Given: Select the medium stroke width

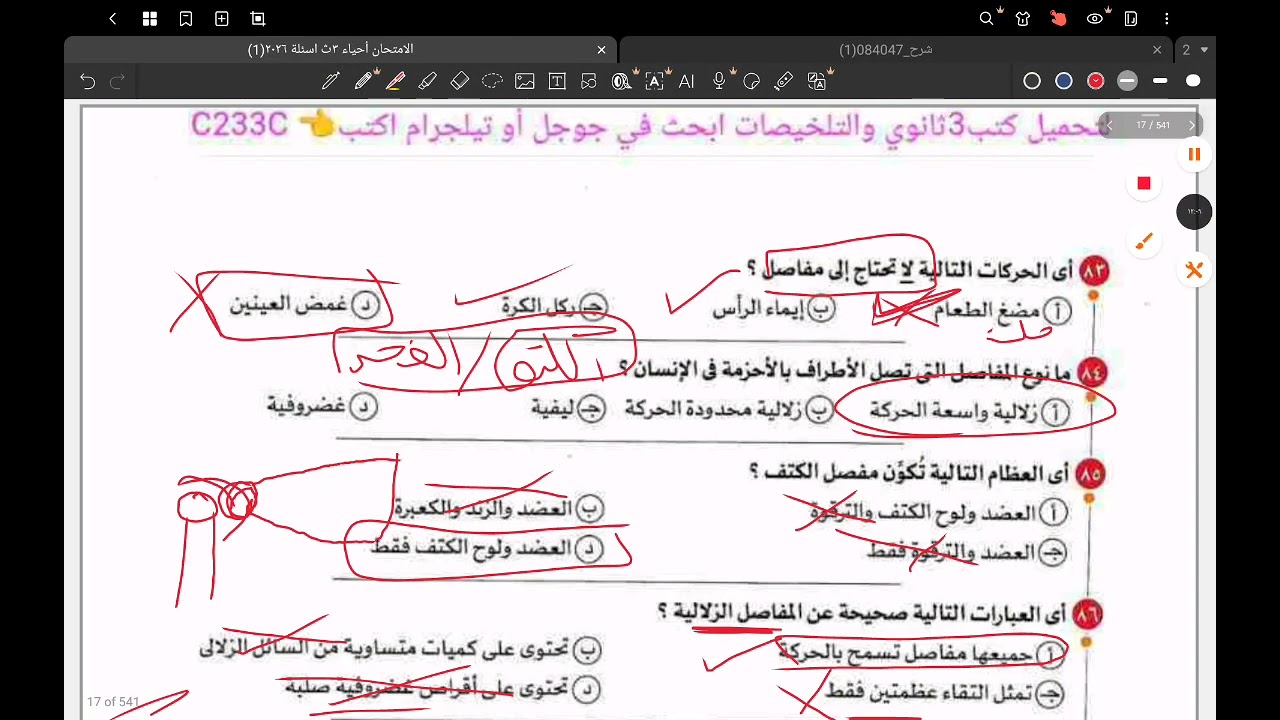Looking at the screenshot, I should point(1160,81).
